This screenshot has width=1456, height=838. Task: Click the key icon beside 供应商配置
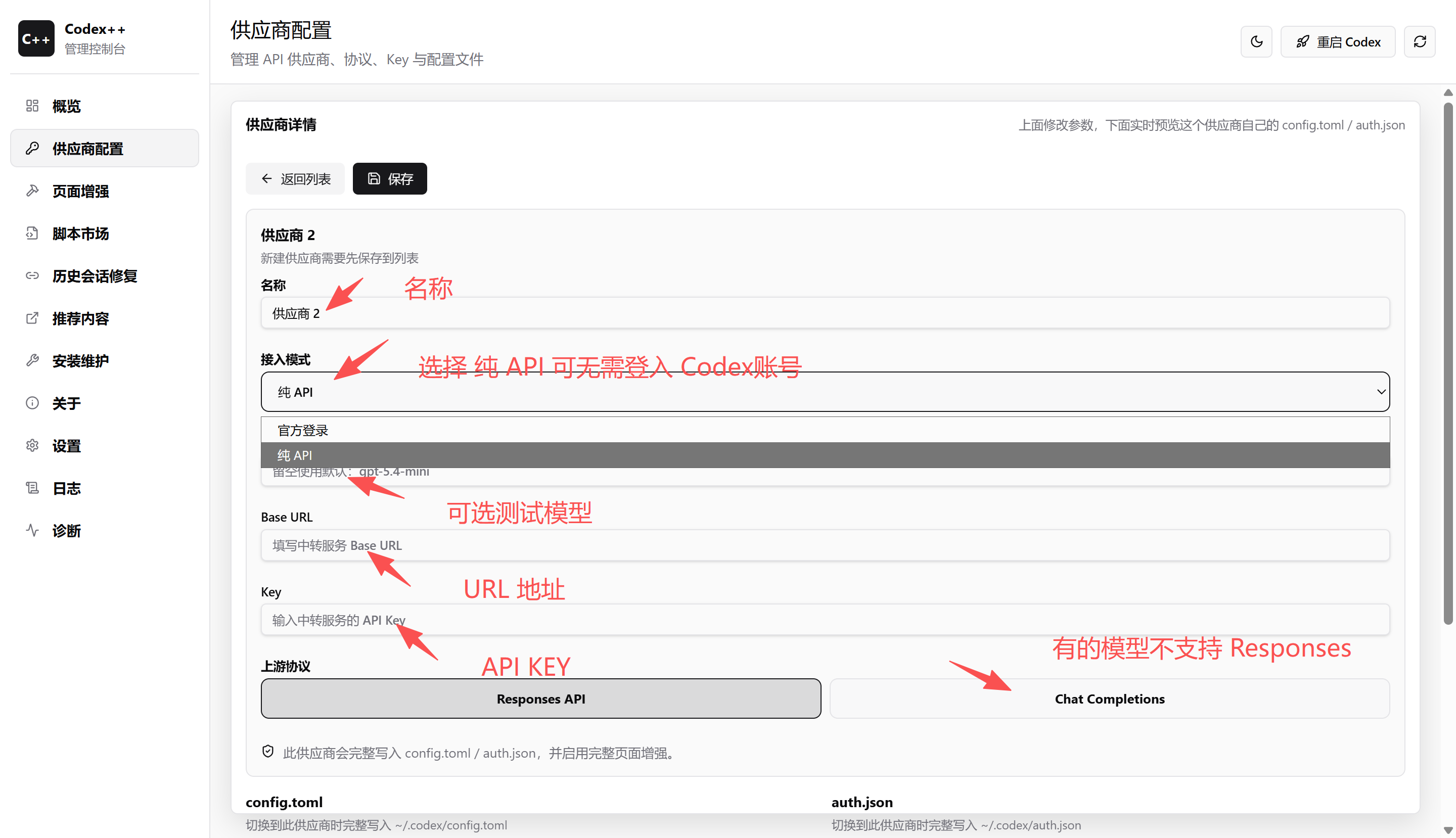click(x=32, y=149)
